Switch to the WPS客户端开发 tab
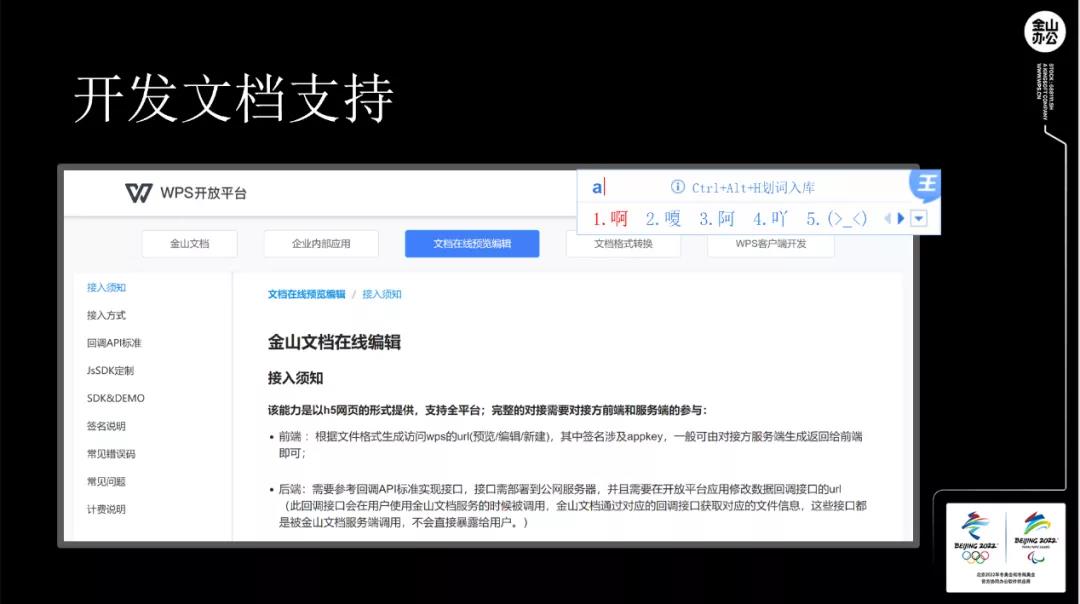Screen dimensions: 1080x604 (771, 244)
